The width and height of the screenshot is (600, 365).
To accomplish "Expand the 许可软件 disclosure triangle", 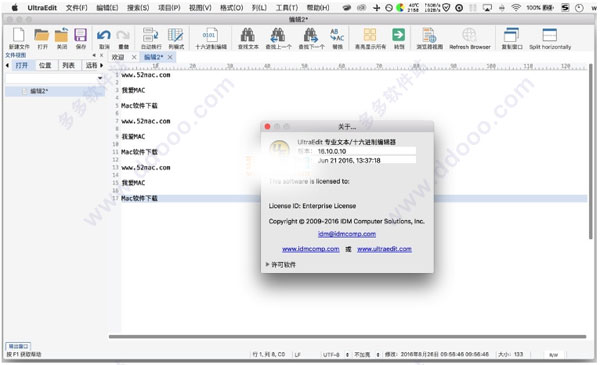I will point(267,264).
